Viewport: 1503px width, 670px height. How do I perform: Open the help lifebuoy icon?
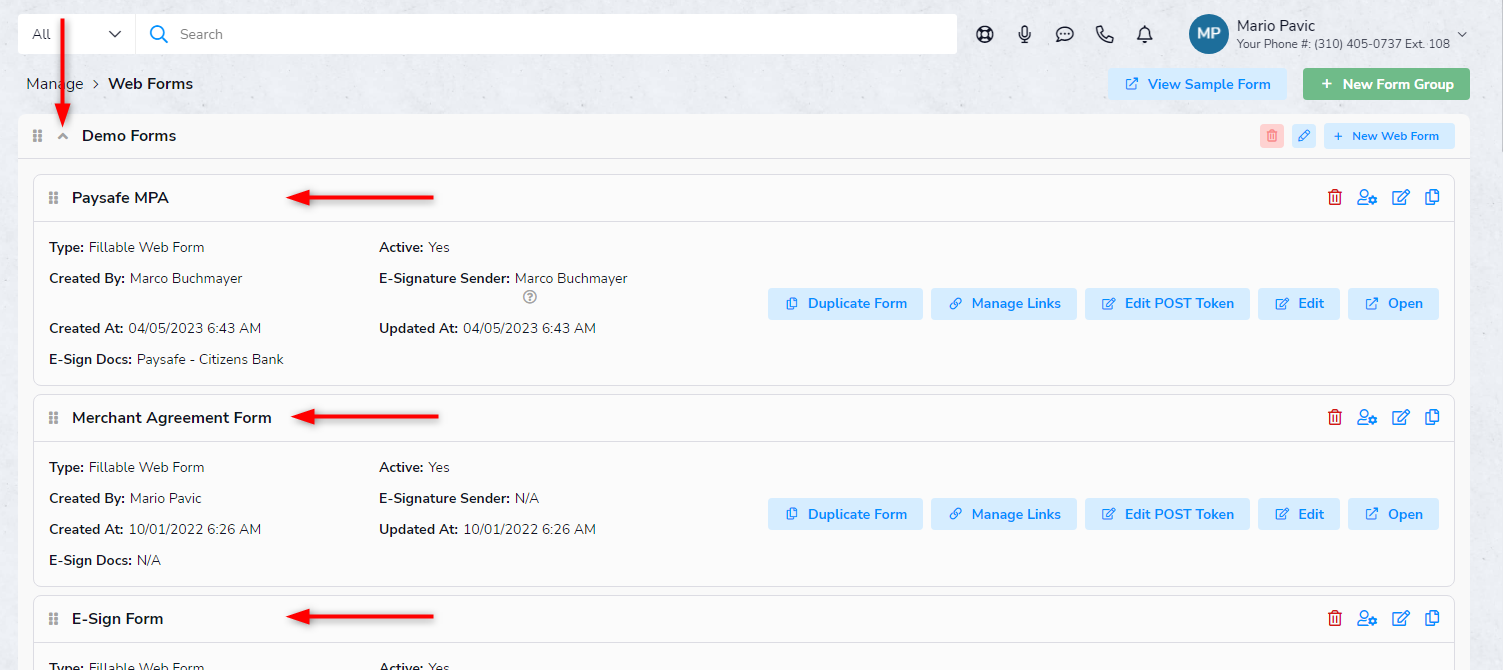985,34
